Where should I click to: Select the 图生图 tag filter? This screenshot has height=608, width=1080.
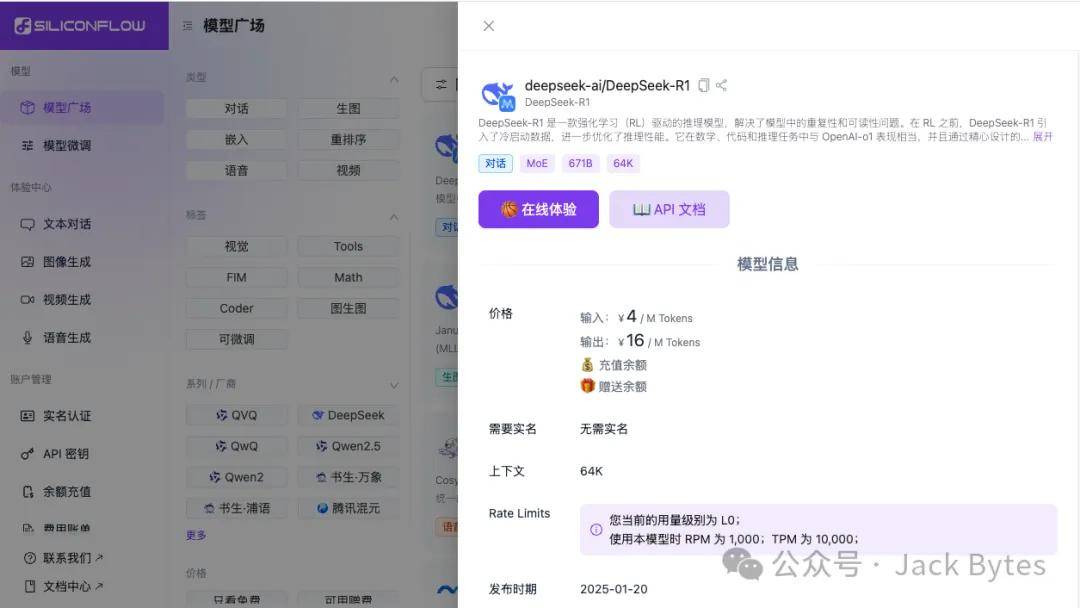coord(349,308)
